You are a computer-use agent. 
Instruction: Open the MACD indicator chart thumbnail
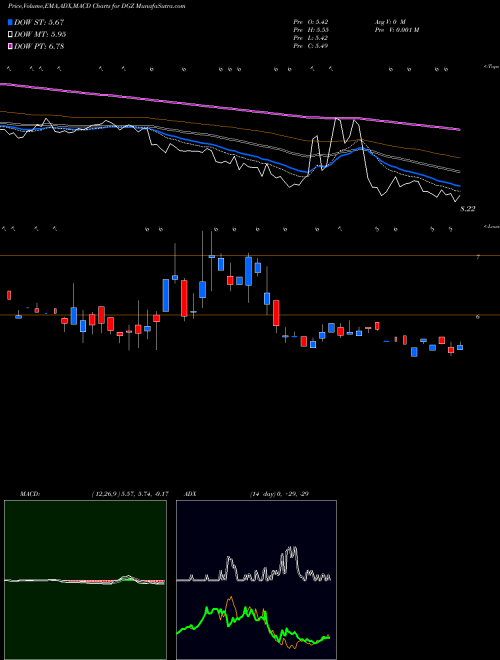point(85,580)
